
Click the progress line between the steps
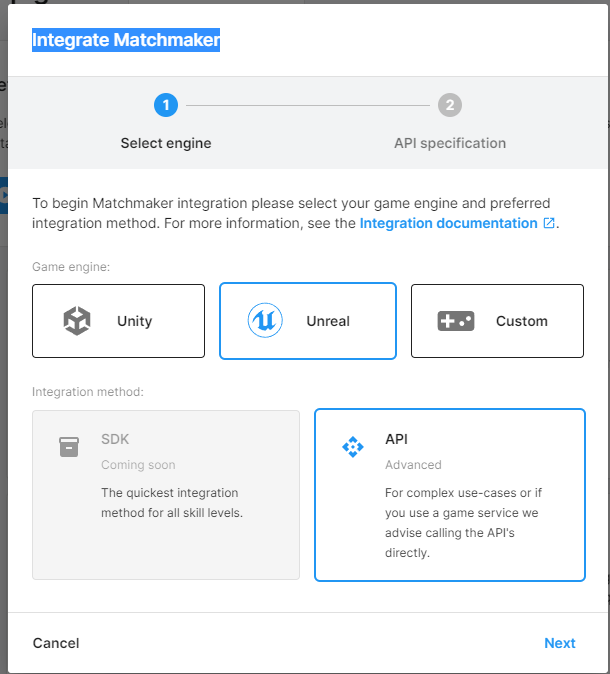point(308,105)
